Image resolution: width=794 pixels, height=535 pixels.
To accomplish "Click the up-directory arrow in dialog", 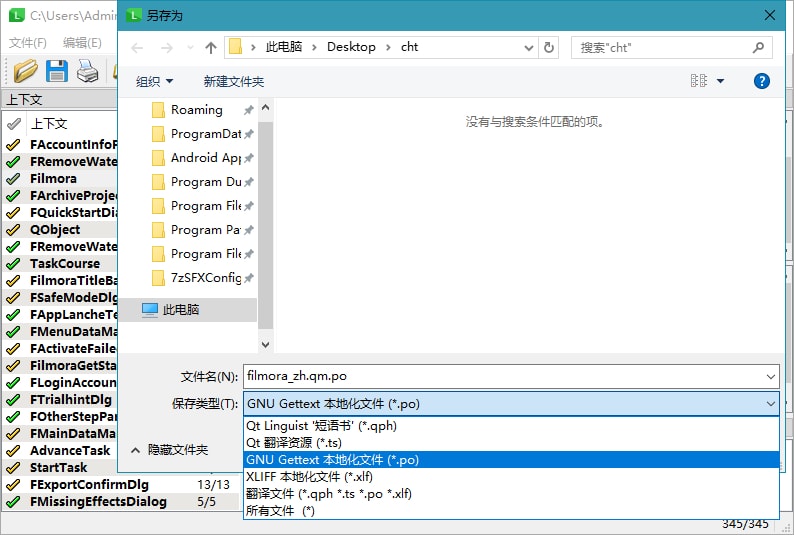I will 211,47.
